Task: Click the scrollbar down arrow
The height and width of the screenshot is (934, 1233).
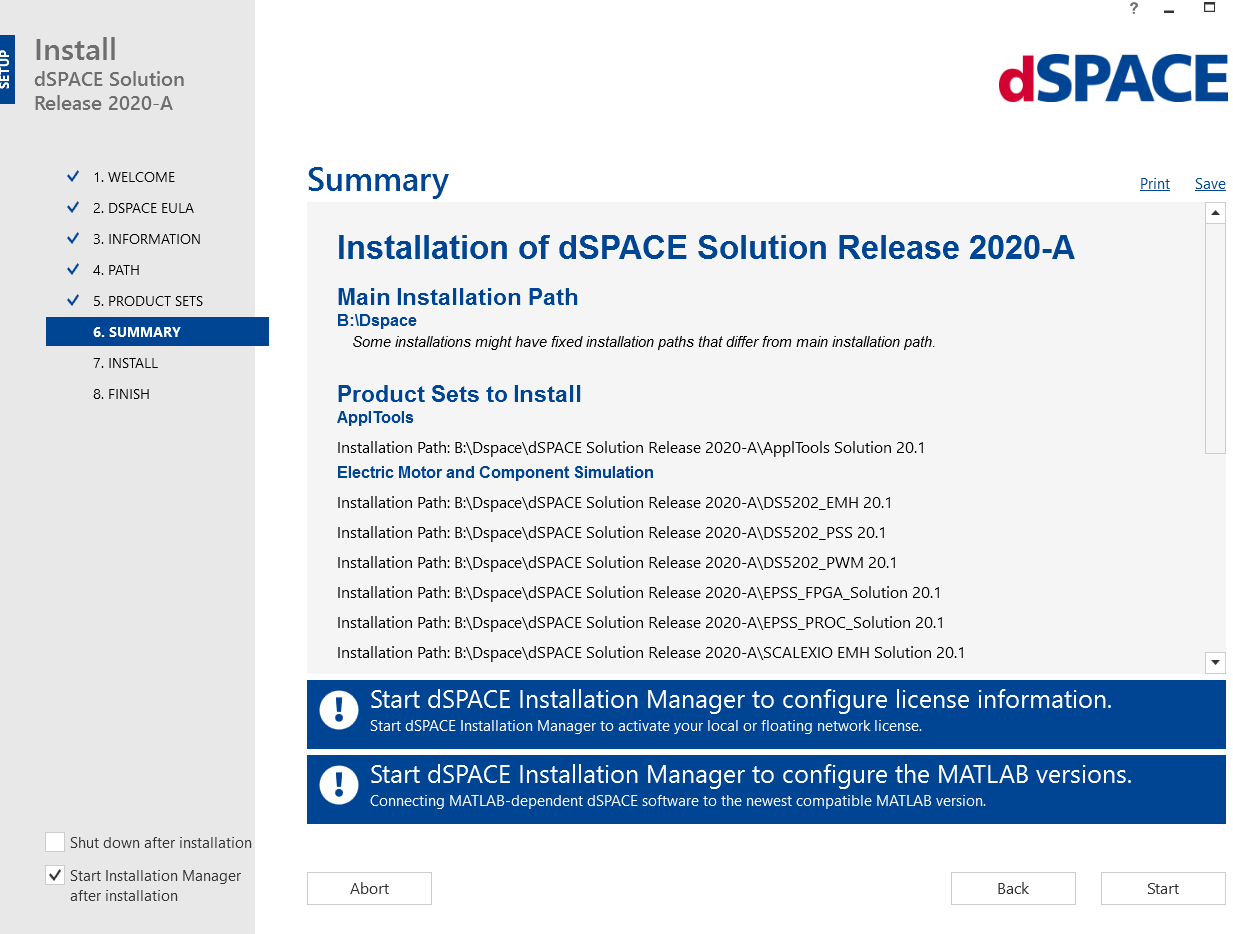Action: coord(1215,662)
